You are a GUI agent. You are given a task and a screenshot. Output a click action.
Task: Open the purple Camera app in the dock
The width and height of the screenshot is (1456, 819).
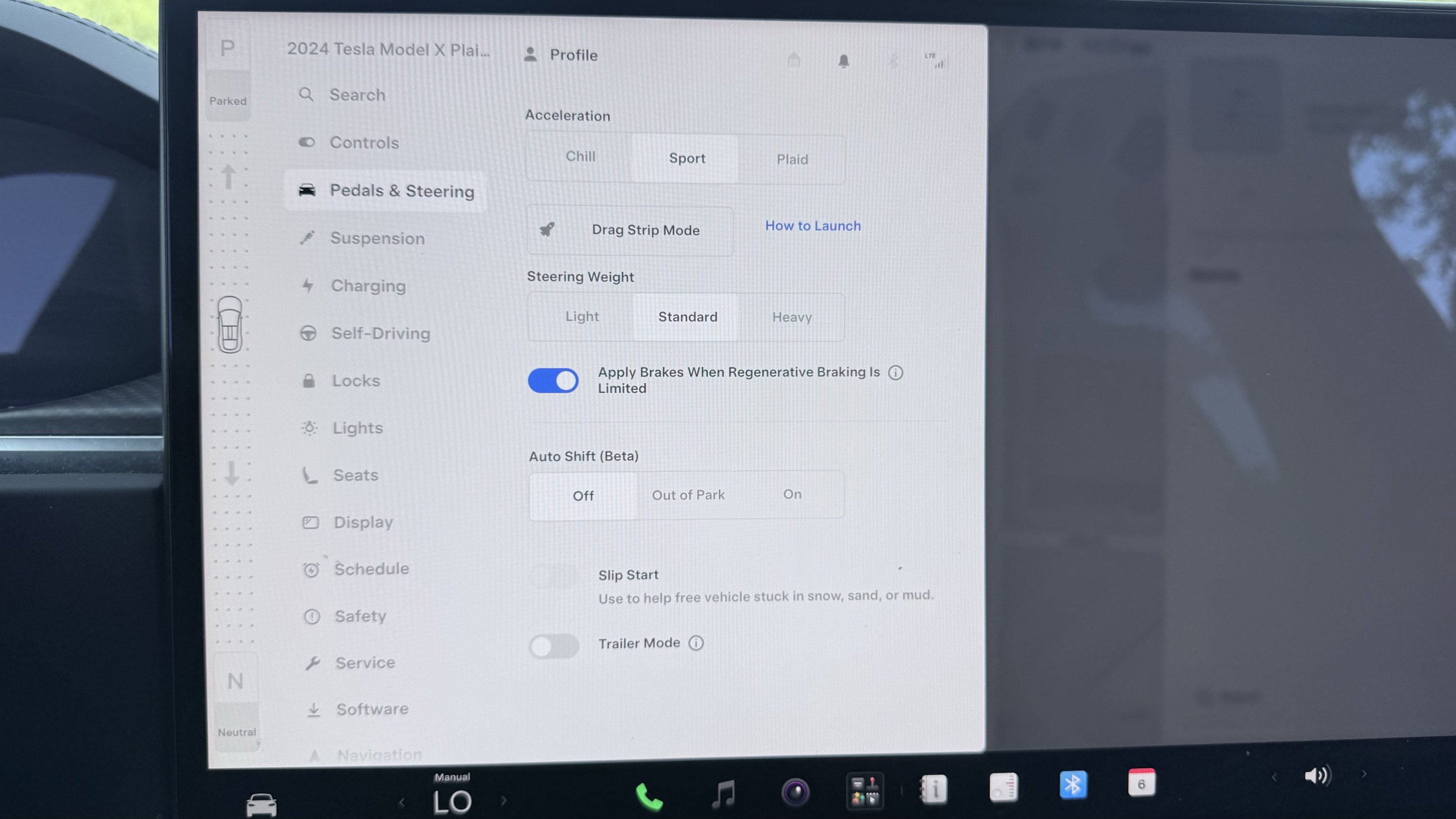[x=795, y=792]
